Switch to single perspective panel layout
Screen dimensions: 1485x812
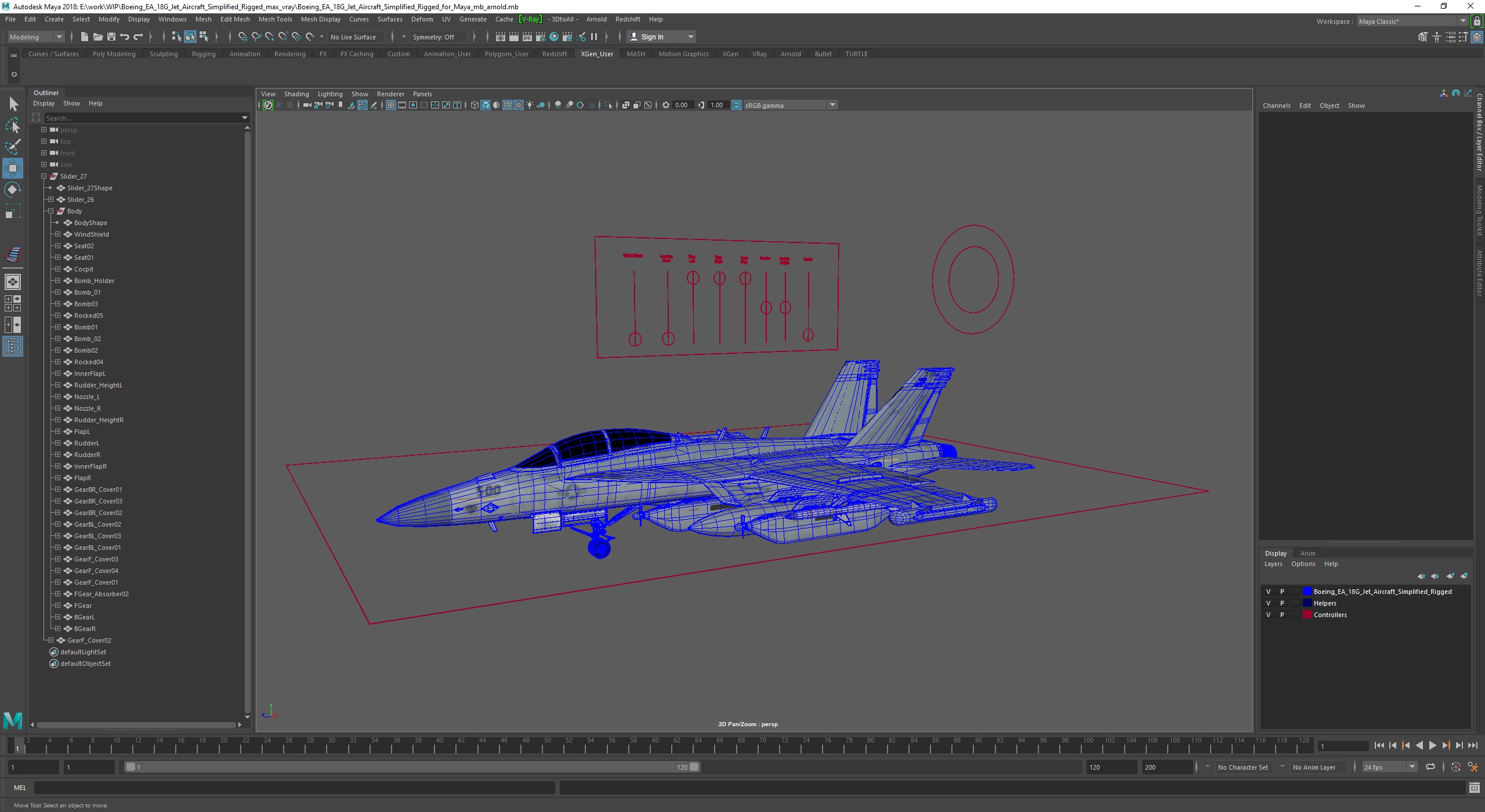click(13, 282)
